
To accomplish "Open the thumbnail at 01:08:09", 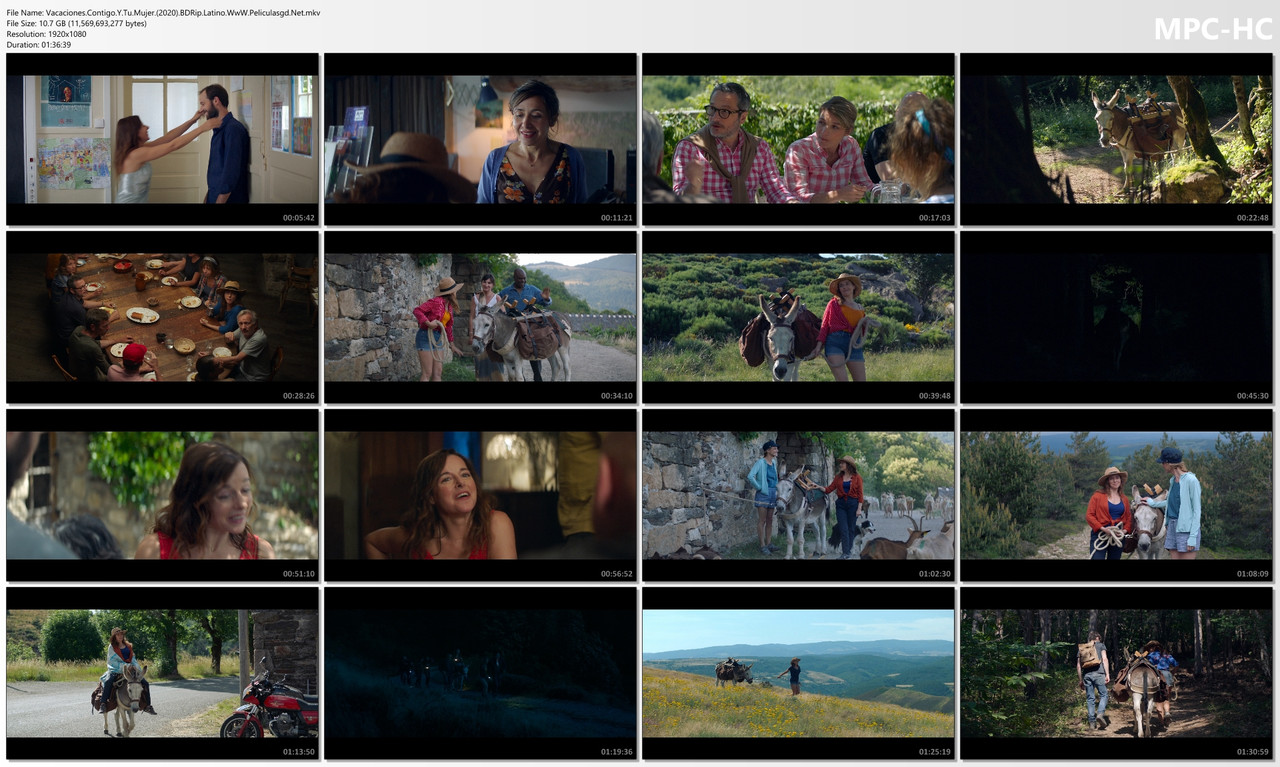I will click(1116, 495).
